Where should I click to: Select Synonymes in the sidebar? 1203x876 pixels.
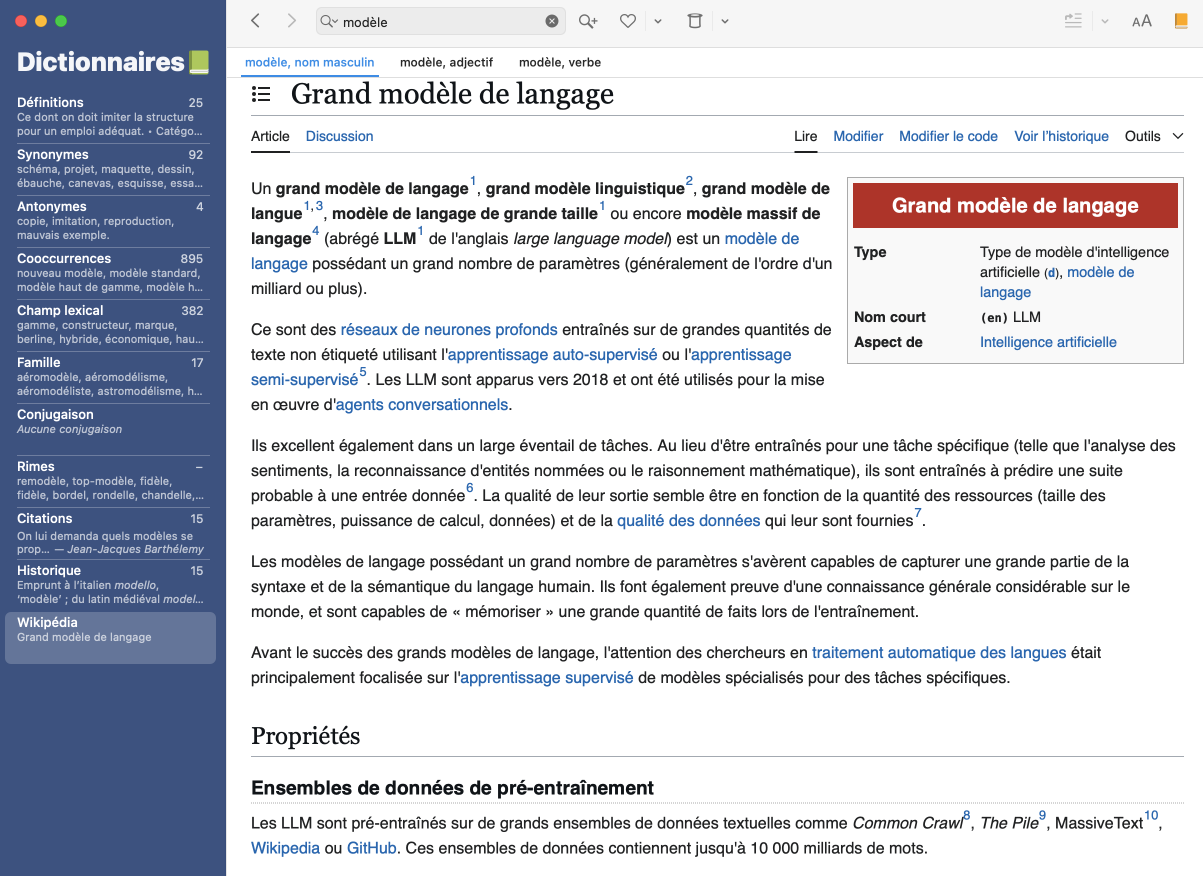110,168
